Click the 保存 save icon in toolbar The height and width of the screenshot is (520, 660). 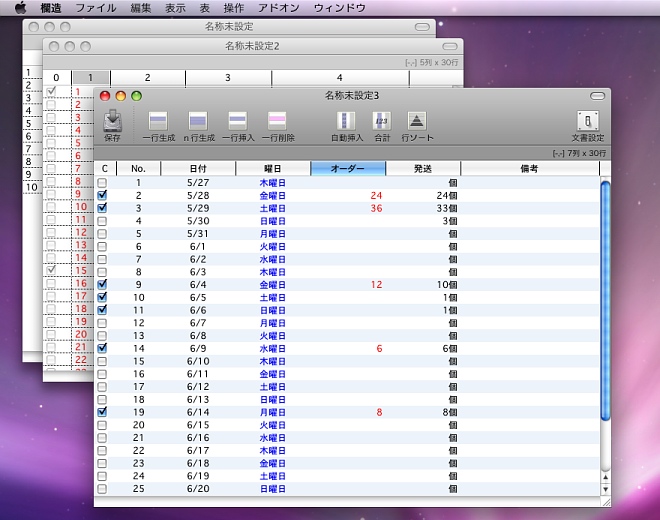point(113,122)
